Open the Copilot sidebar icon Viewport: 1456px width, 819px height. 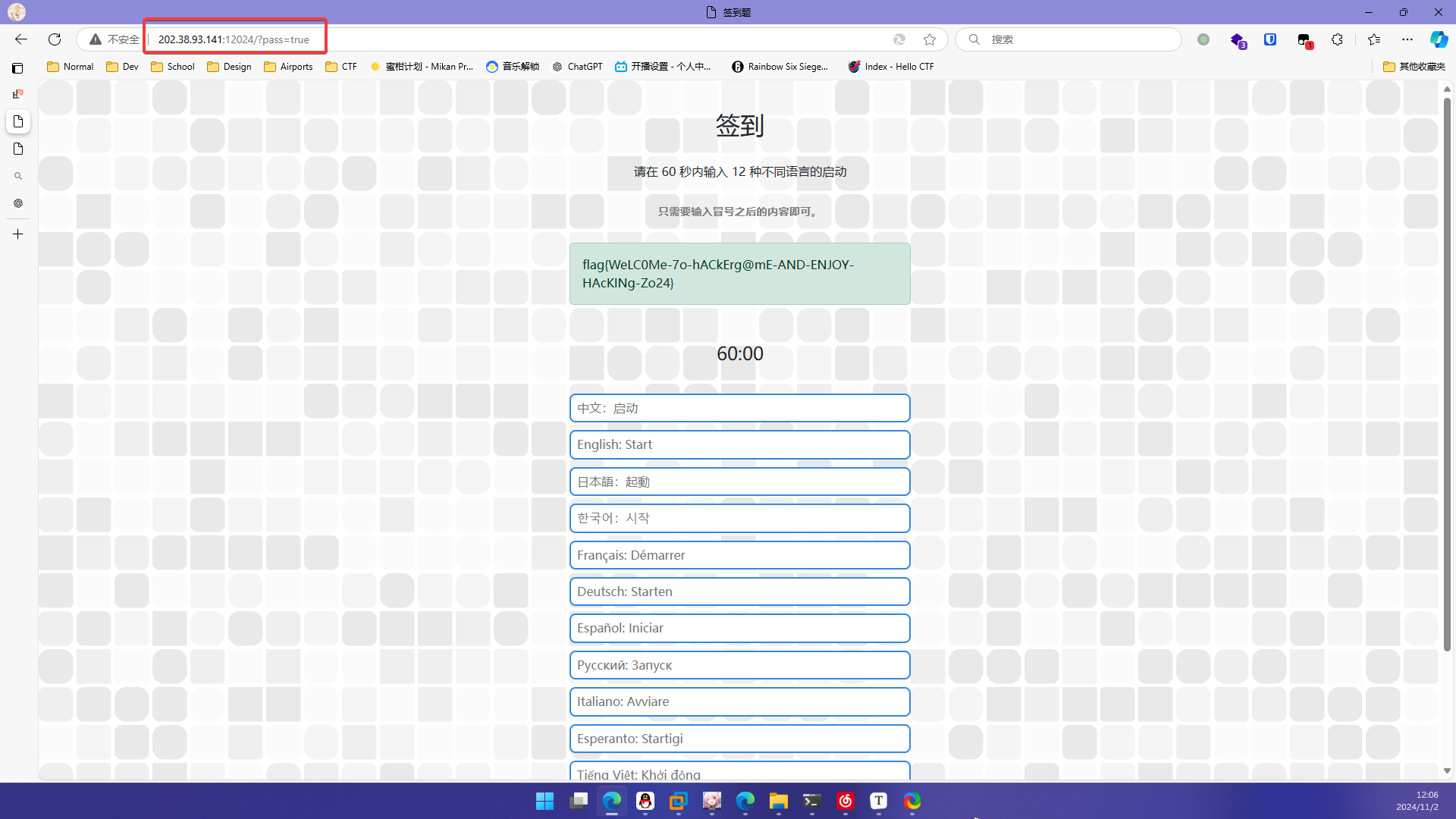(x=1439, y=39)
